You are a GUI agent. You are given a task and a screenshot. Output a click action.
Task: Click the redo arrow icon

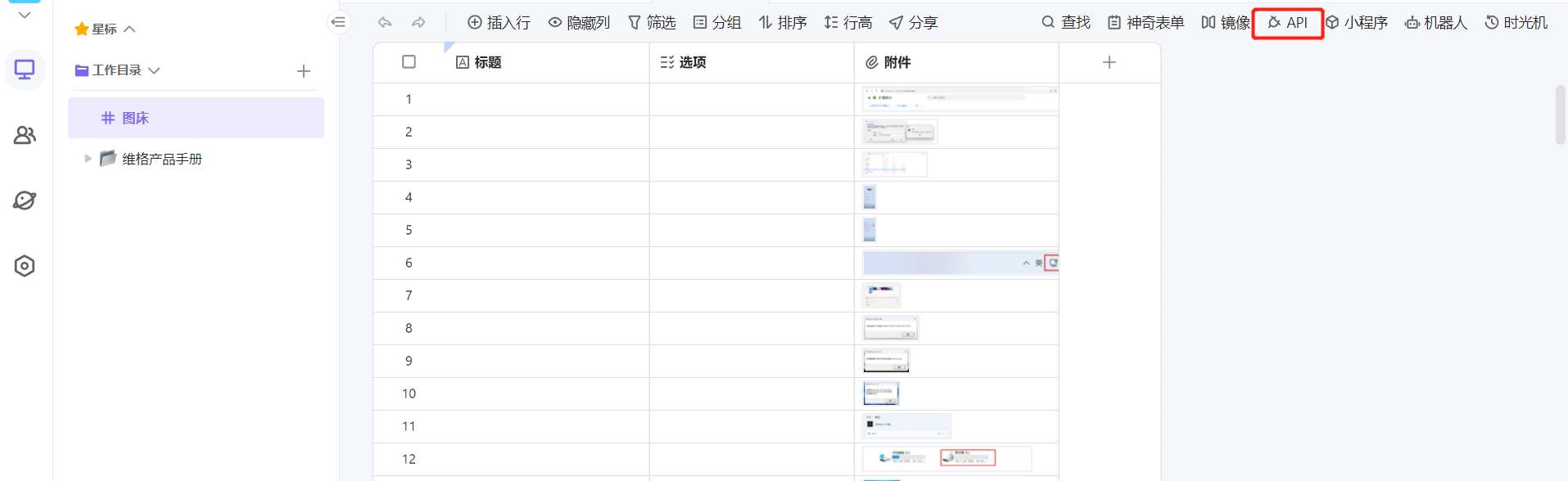coord(418,23)
